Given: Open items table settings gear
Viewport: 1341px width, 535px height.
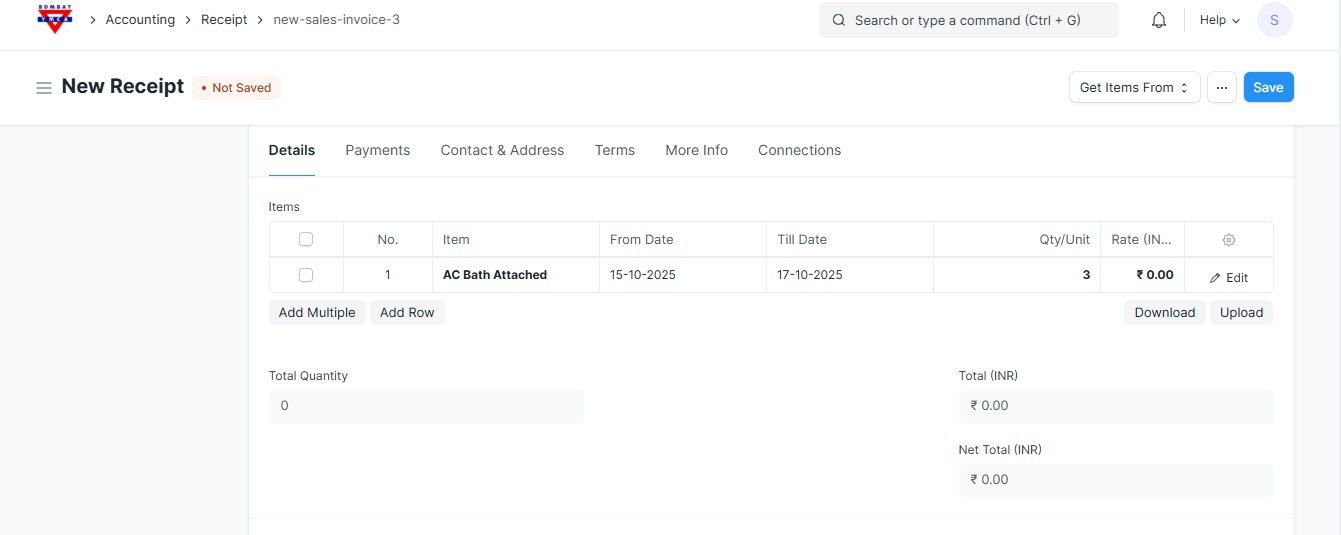Looking at the screenshot, I should coord(1229,240).
